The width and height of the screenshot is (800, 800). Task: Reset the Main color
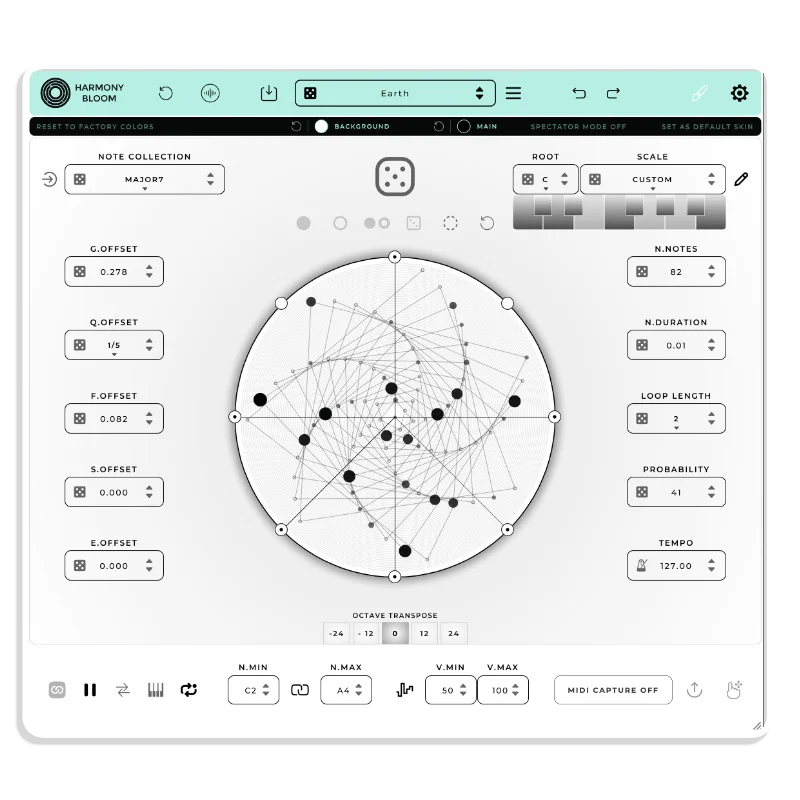439,127
